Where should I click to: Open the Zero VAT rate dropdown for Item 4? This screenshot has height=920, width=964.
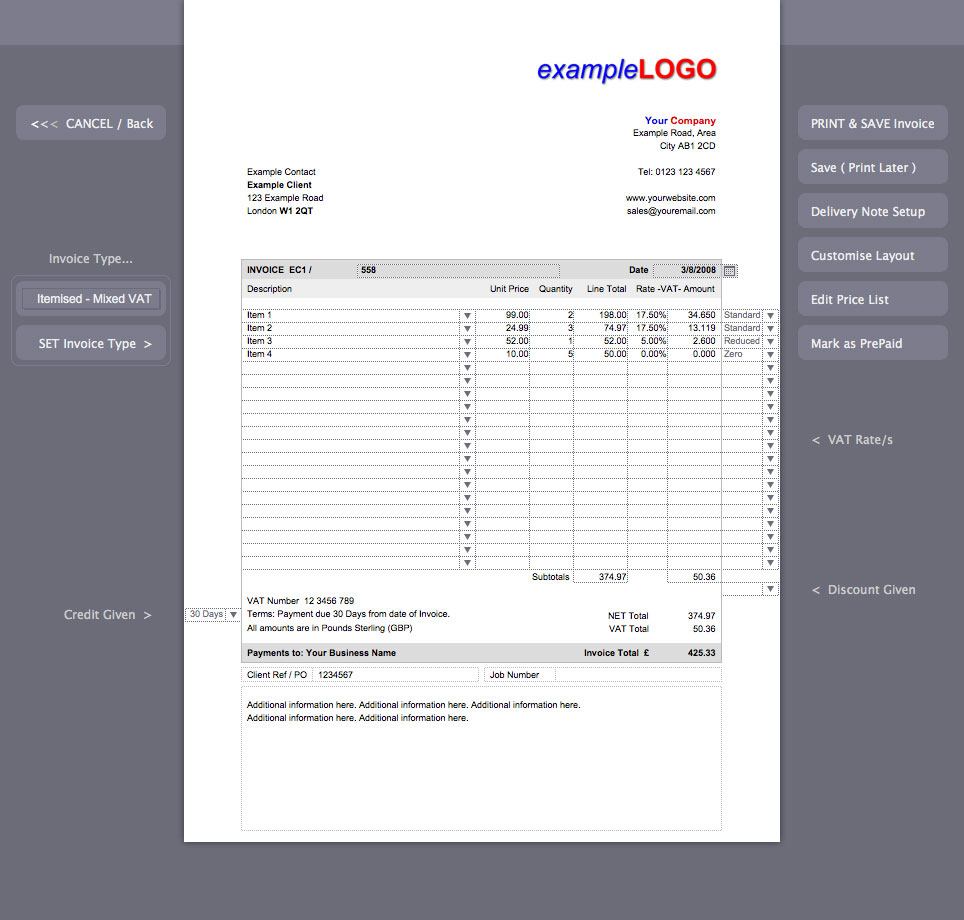point(770,354)
